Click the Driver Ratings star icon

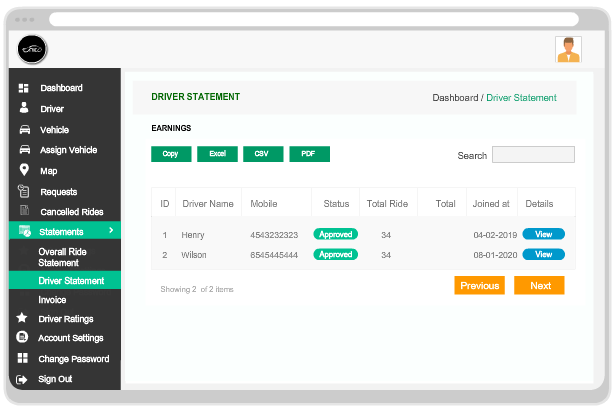tap(22, 317)
